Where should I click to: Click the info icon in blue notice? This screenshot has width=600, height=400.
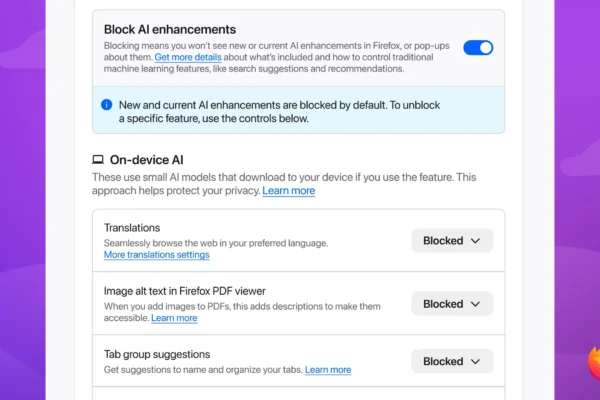pos(108,104)
